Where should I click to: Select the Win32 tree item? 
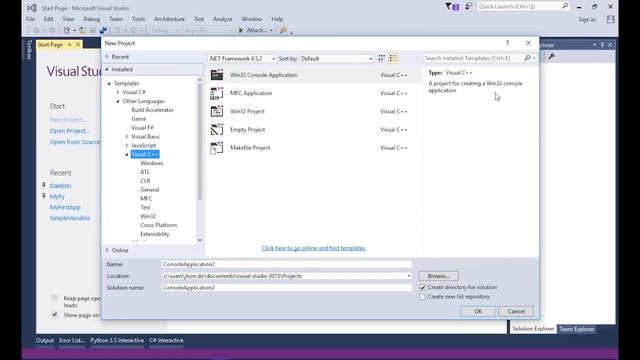click(x=148, y=216)
